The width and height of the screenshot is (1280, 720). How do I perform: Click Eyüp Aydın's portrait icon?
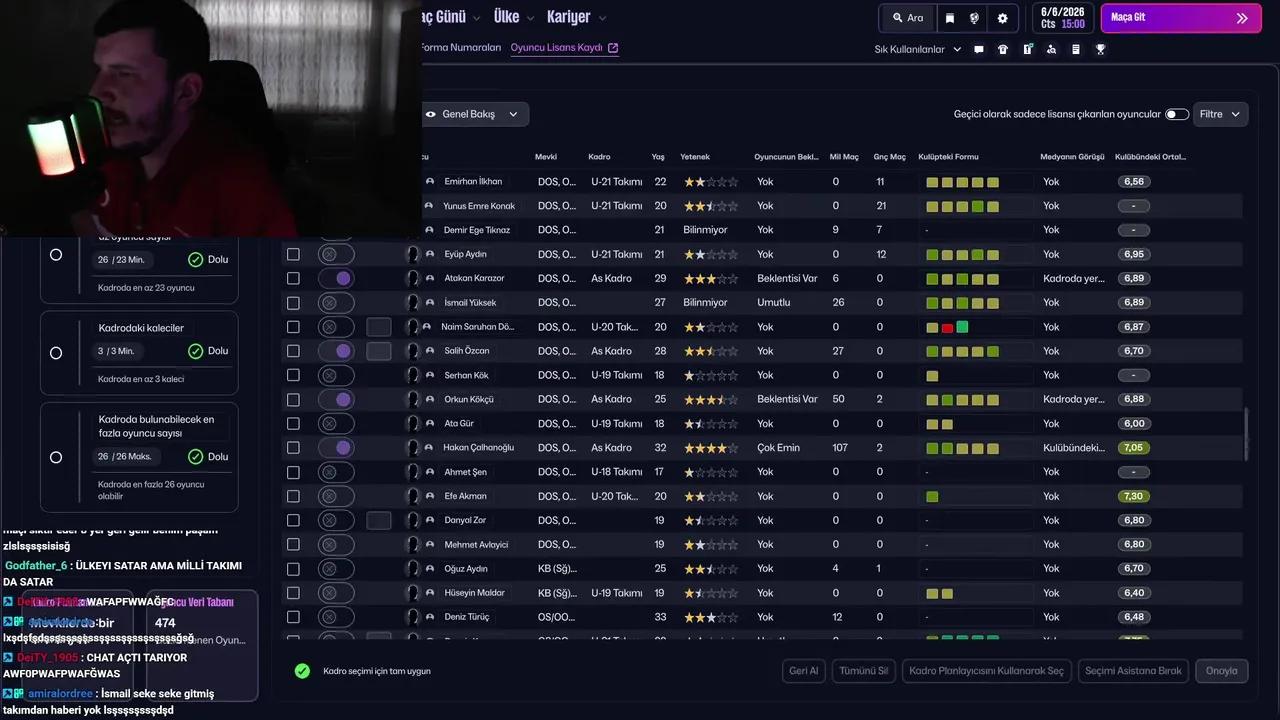click(412, 254)
